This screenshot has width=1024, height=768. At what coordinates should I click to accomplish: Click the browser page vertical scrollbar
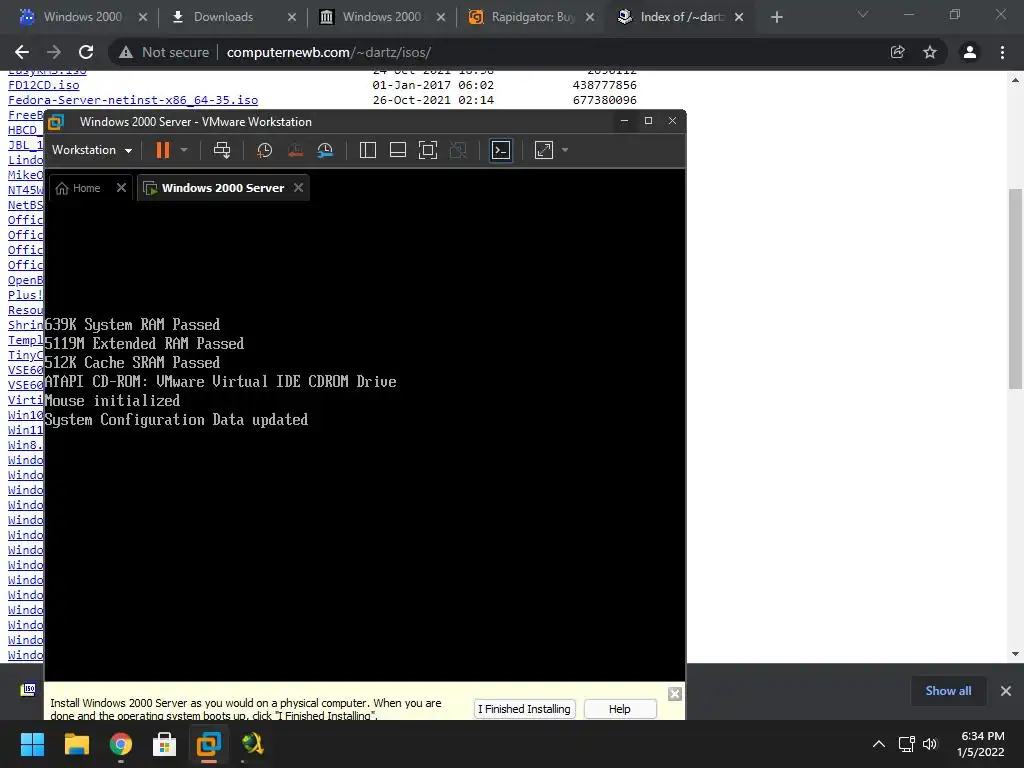(1015, 289)
